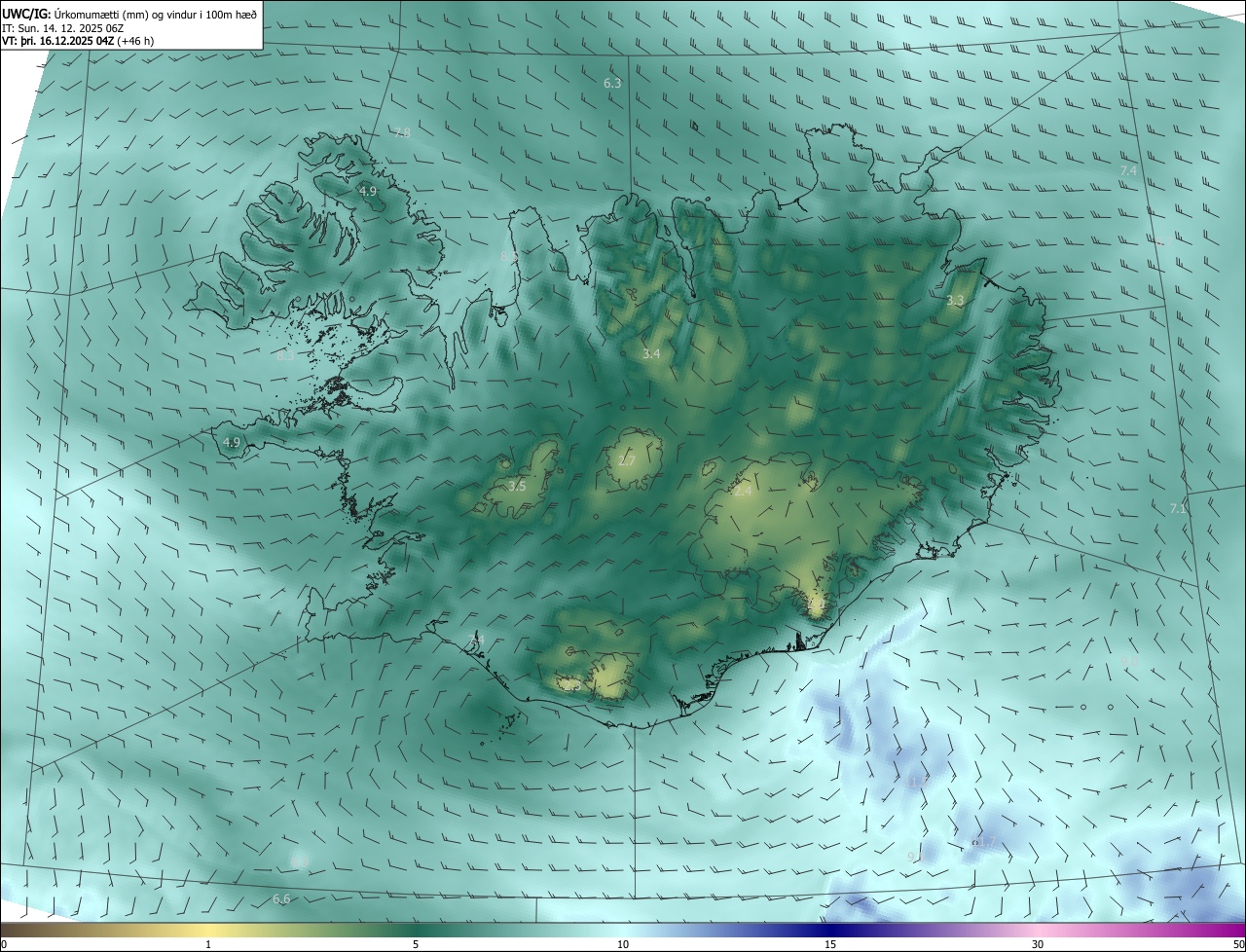Click the "7.1" value label on the map
1246x952 pixels.
point(1178,508)
